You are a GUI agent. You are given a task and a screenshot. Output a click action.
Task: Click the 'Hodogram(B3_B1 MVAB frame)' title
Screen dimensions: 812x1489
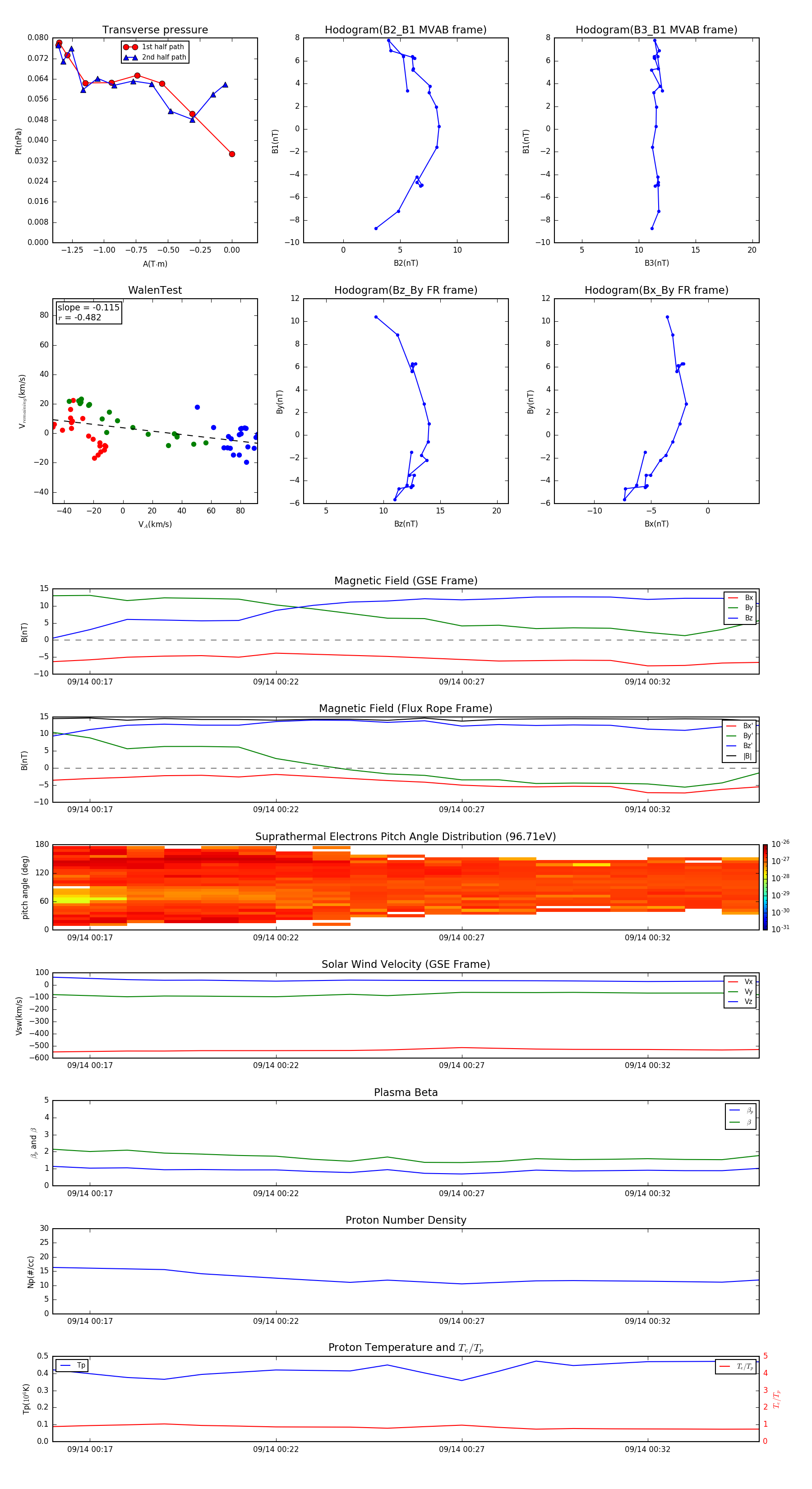[x=656, y=30]
